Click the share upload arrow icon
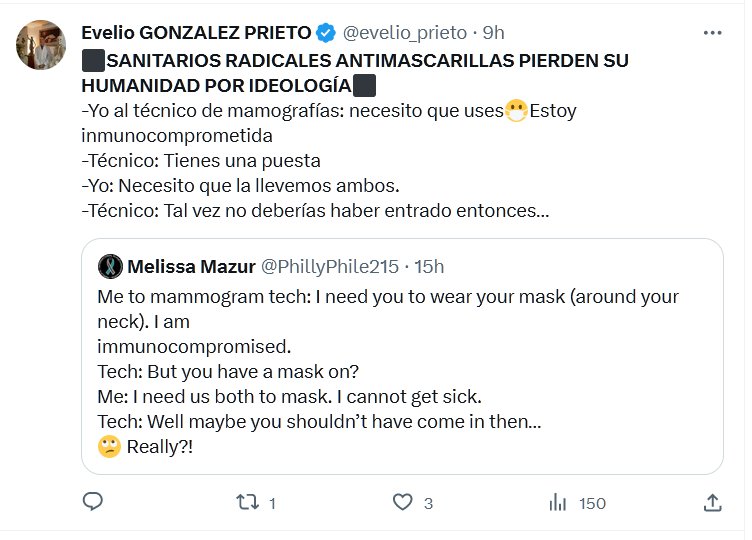Screen dimensions: 752x540 [x=712, y=502]
